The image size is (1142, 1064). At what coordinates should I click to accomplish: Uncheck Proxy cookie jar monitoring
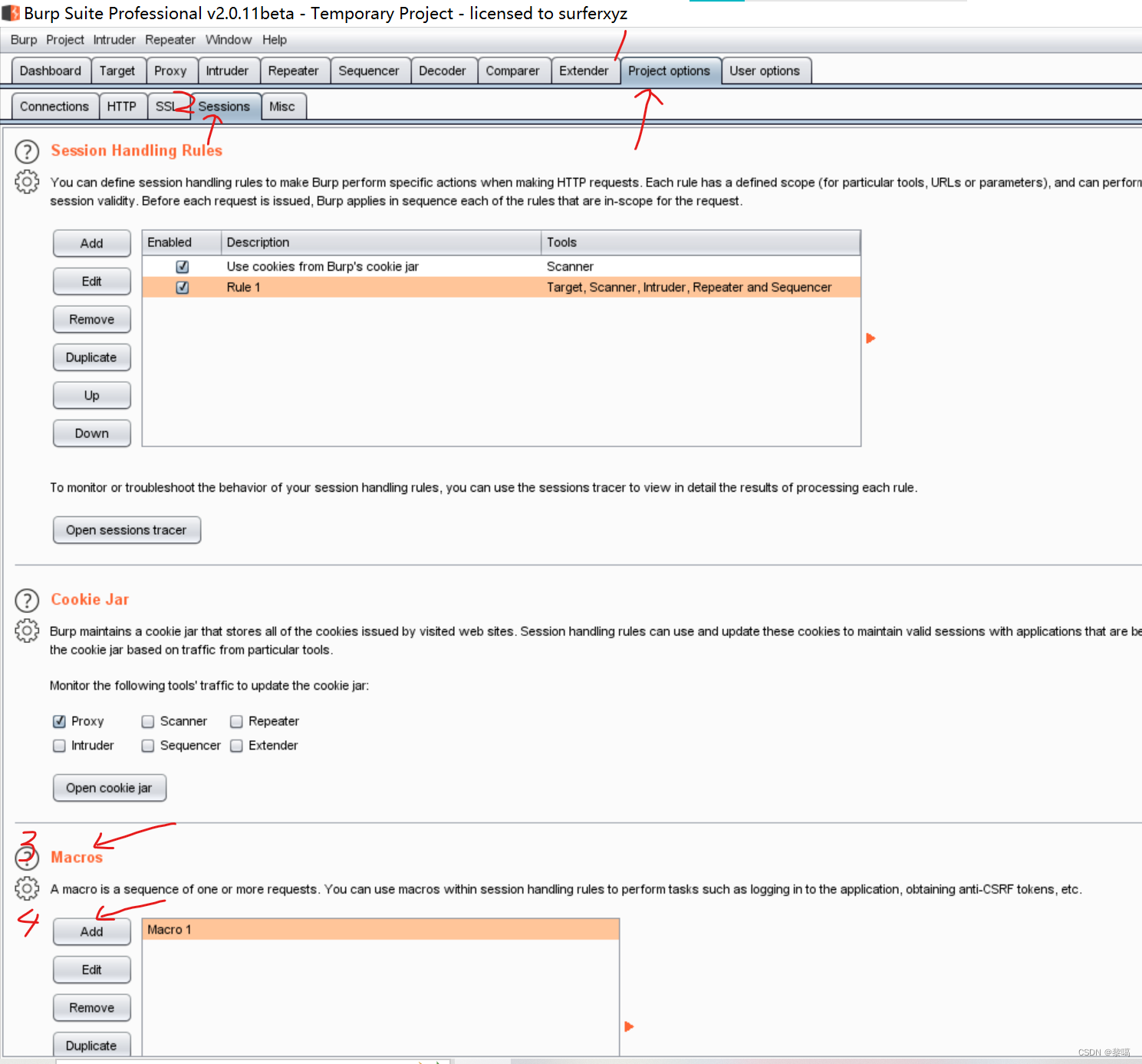coord(59,721)
